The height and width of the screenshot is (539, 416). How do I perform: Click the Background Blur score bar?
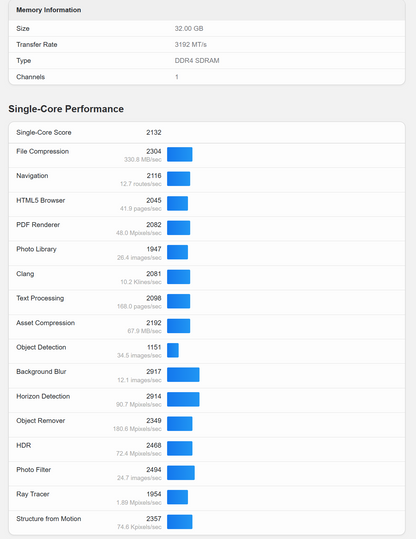[183, 375]
